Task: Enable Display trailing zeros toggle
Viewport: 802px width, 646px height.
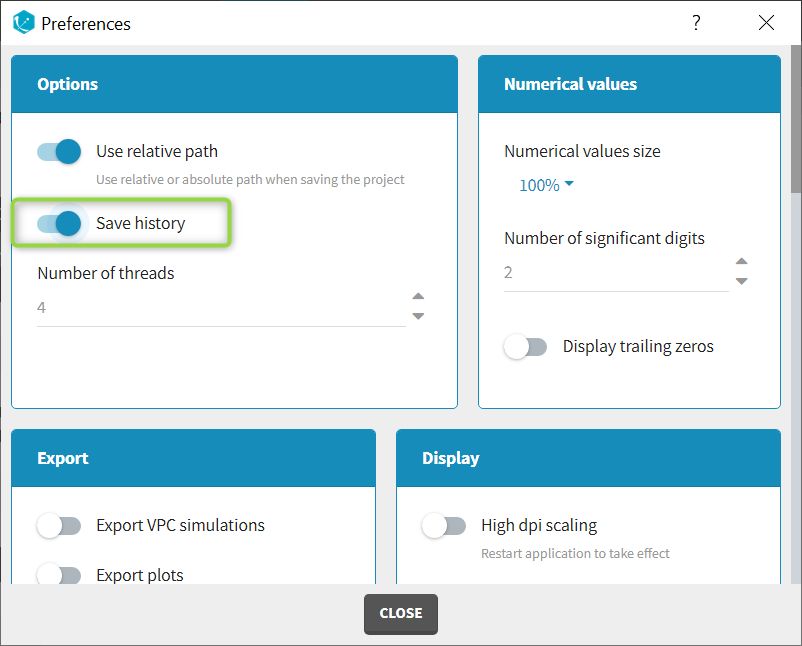Action: point(526,347)
